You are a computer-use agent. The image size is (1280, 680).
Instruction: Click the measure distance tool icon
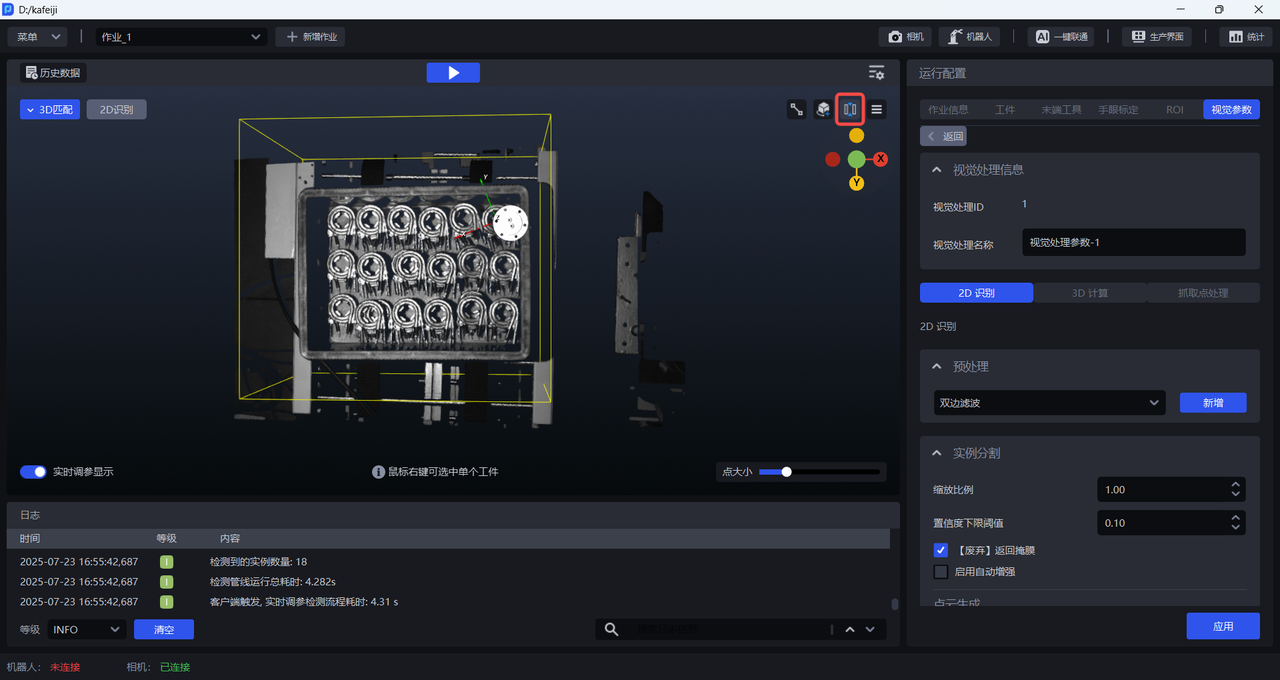797,110
